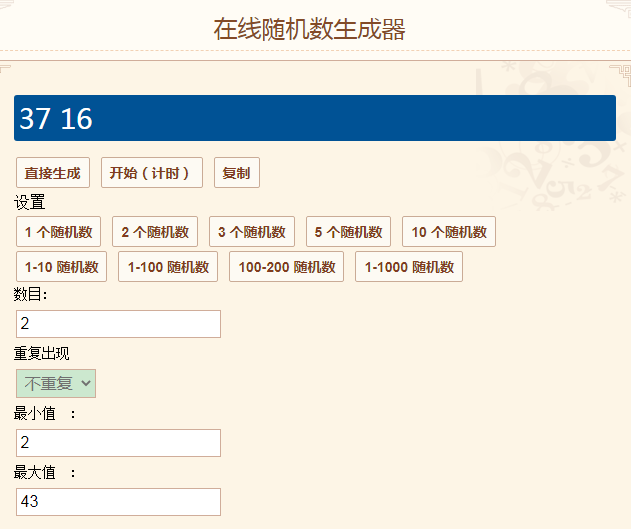This screenshot has width=631, height=529.
Task: Choose the 1-100 随机数 range preset
Action: [x=168, y=267]
